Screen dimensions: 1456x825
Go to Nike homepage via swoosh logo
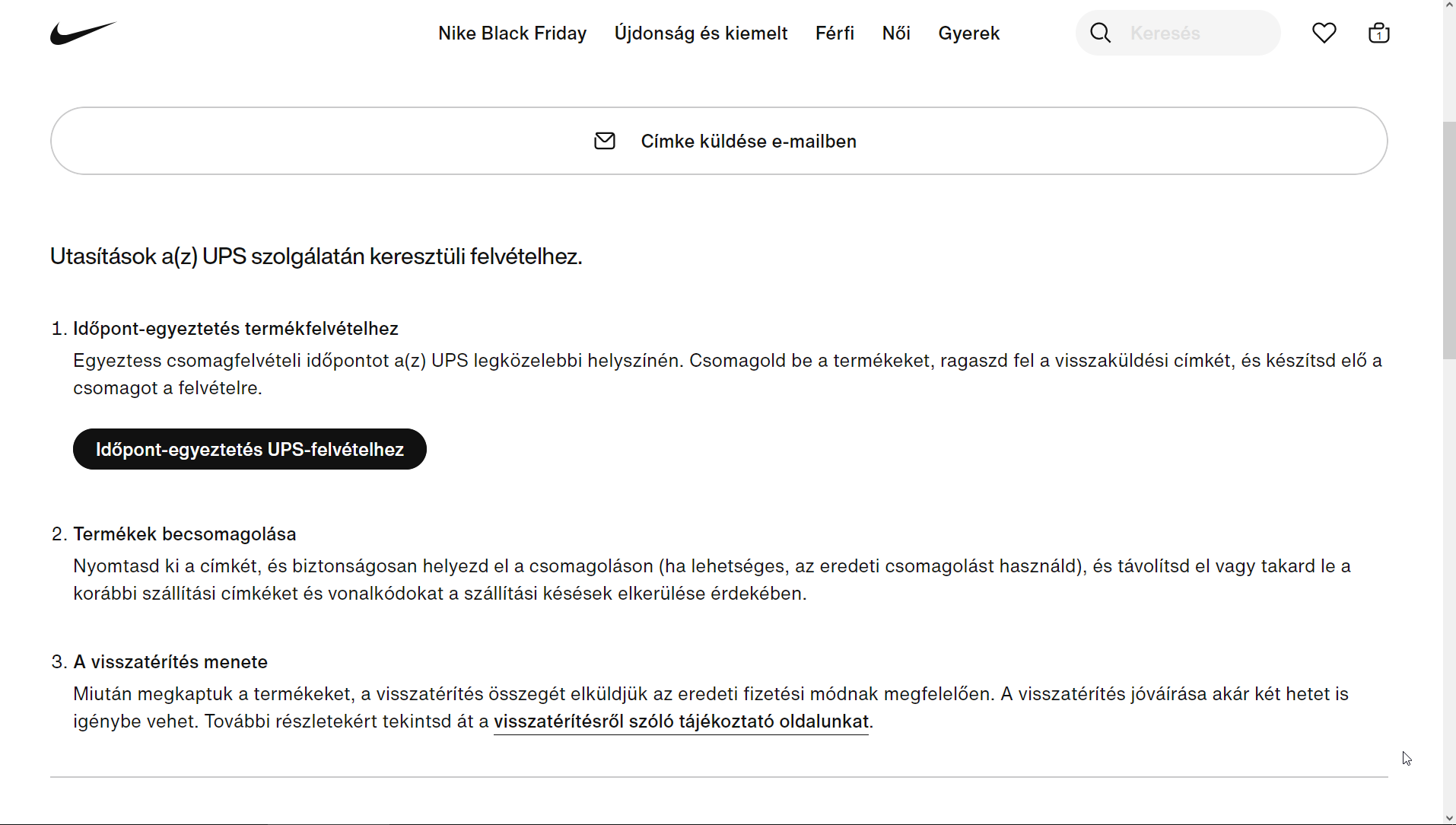83,33
